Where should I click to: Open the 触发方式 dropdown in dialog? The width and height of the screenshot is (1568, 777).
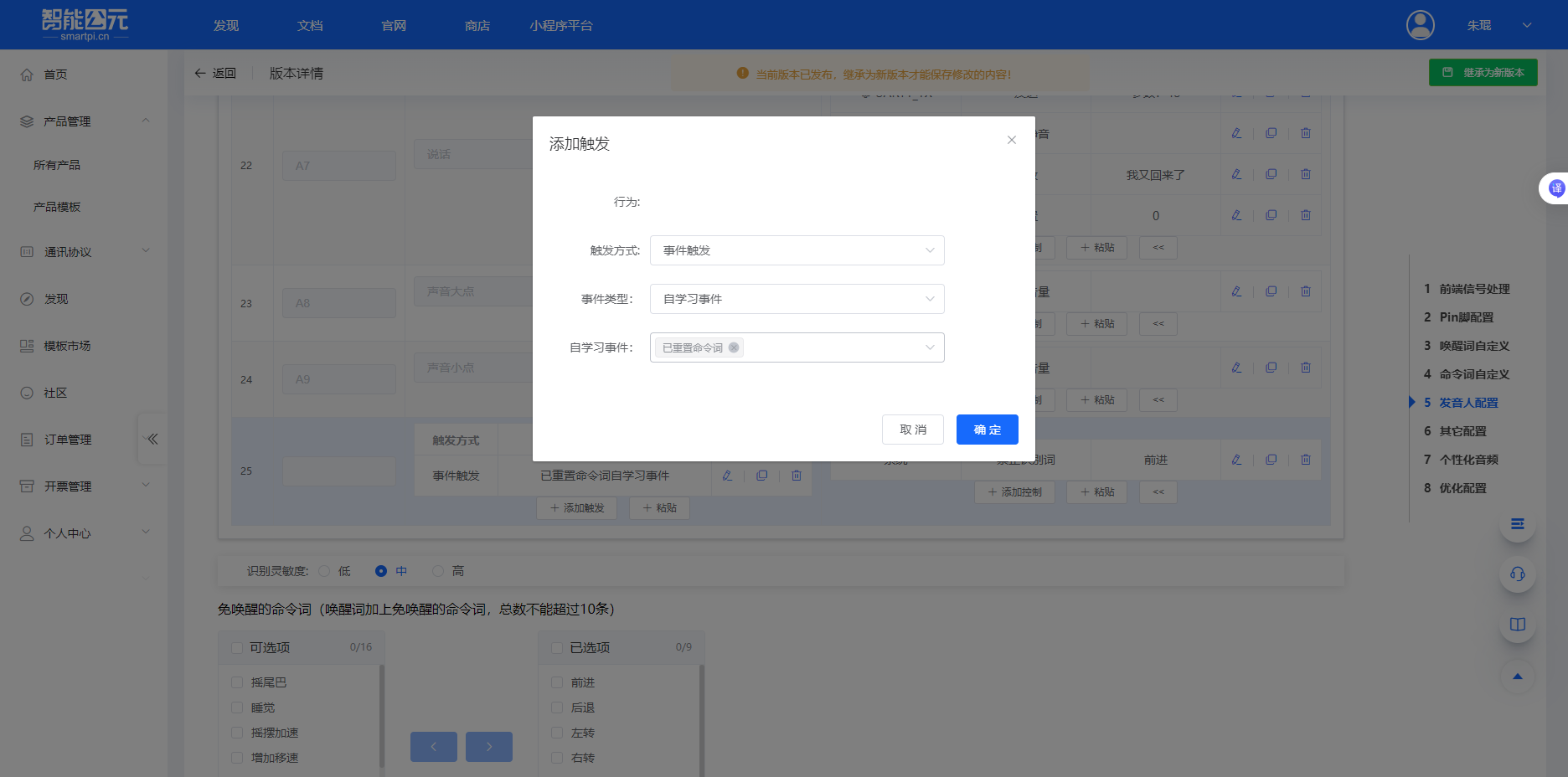click(x=796, y=250)
